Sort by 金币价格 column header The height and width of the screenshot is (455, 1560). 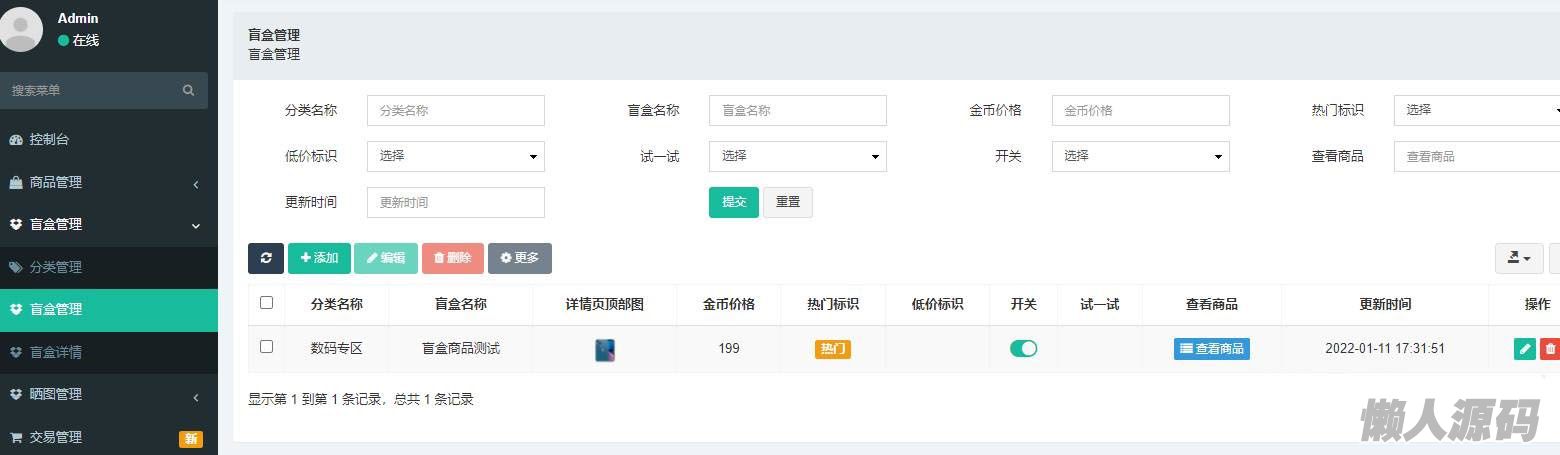tap(729, 304)
